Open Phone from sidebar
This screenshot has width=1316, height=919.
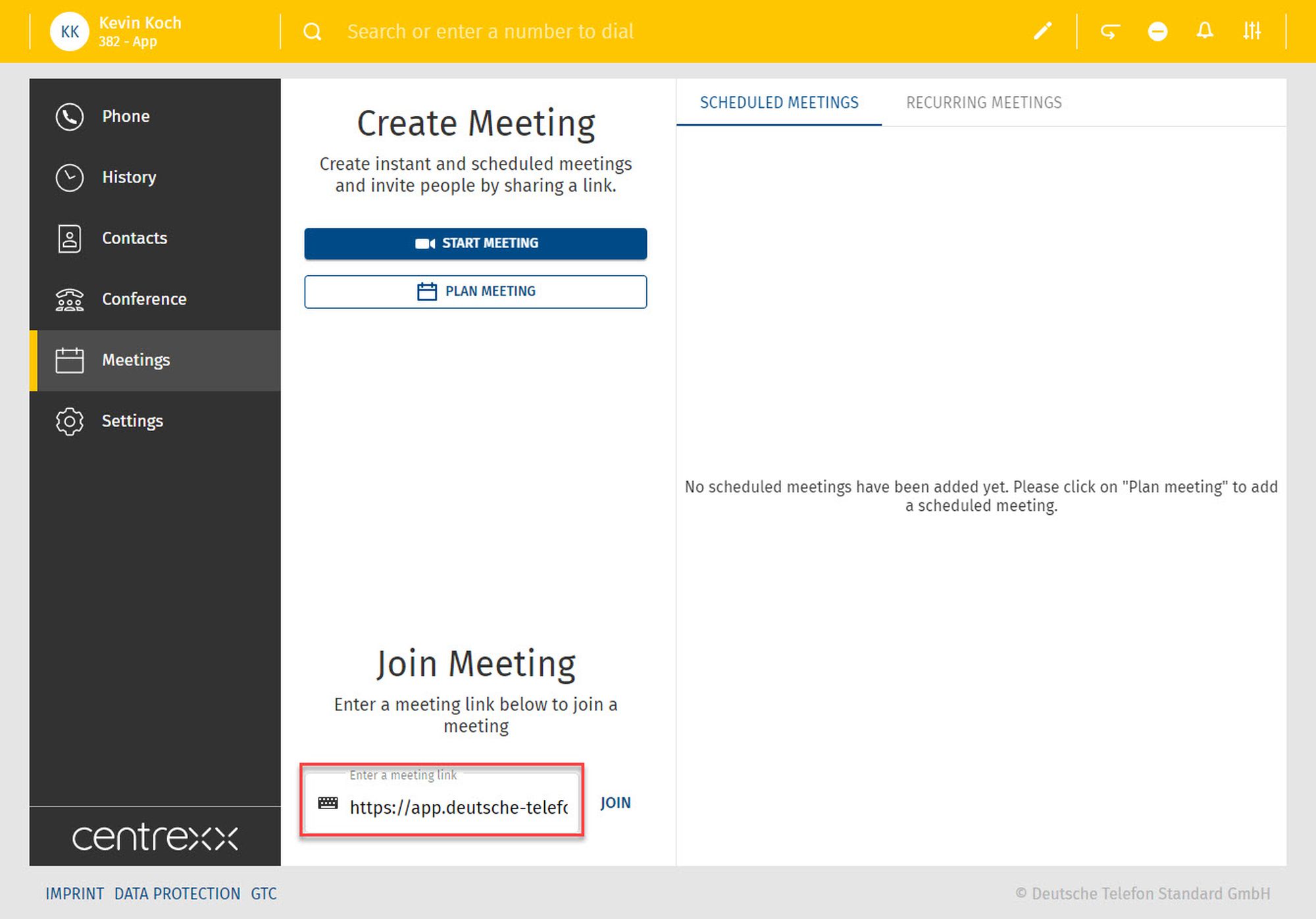pyautogui.click(x=125, y=117)
